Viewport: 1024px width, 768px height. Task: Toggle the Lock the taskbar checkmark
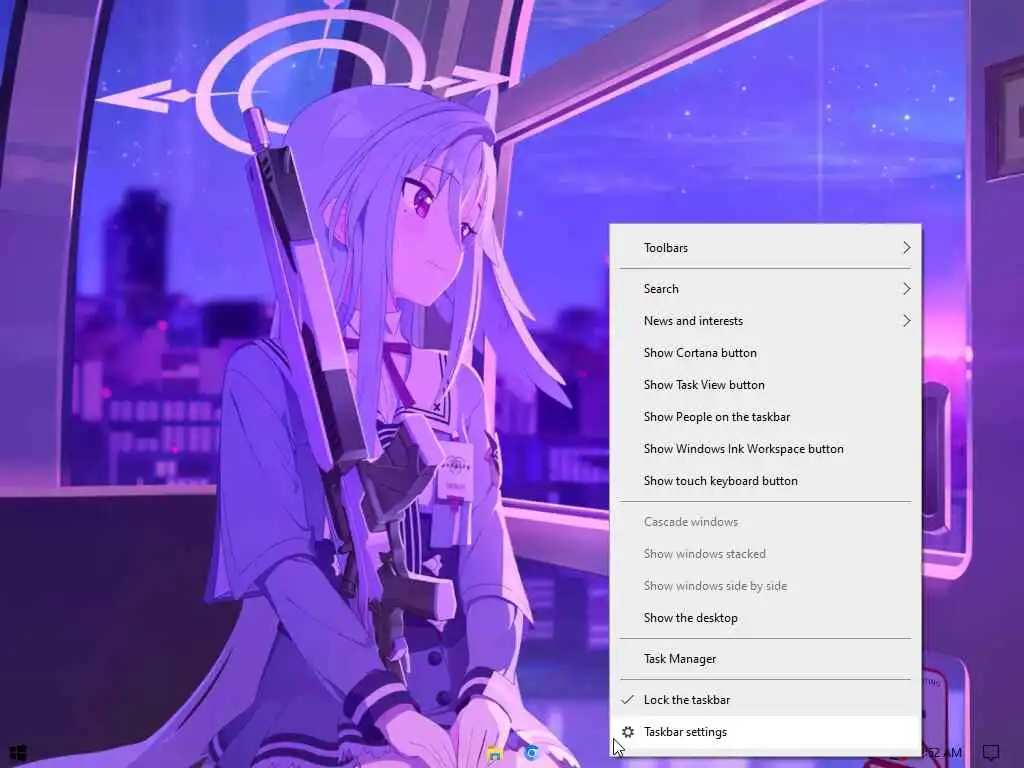(628, 700)
